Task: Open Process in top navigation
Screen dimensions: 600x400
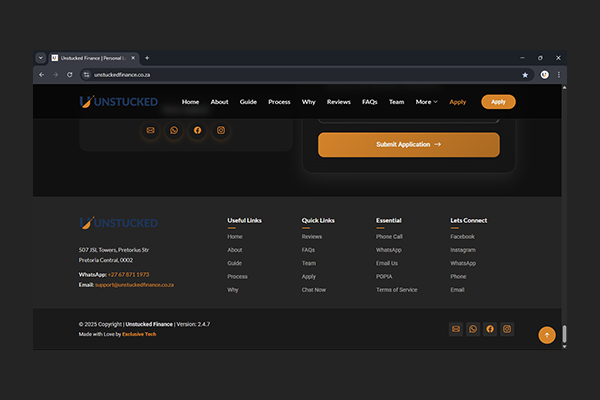Action: (x=279, y=102)
